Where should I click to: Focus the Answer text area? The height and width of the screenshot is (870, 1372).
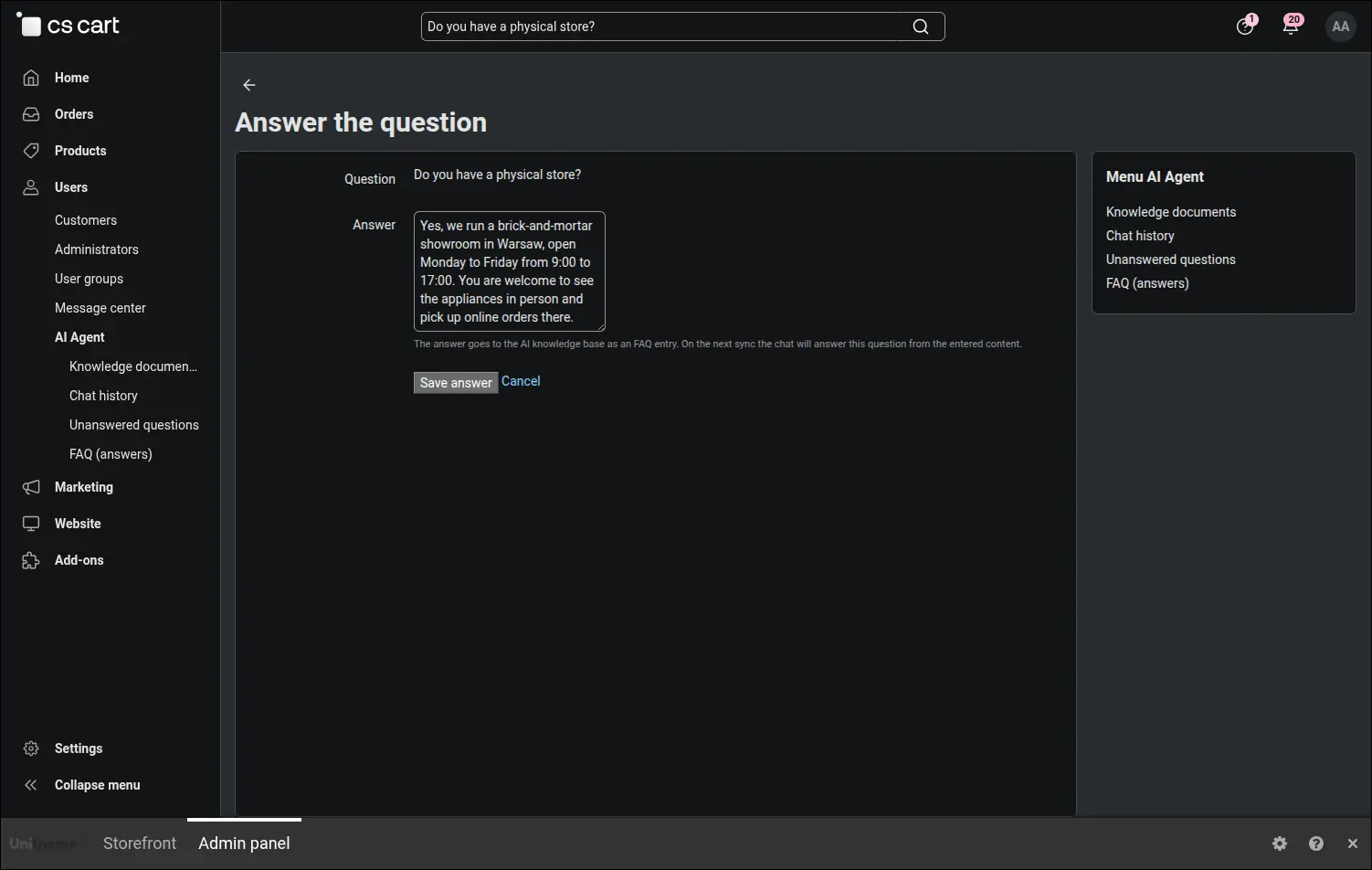[510, 271]
